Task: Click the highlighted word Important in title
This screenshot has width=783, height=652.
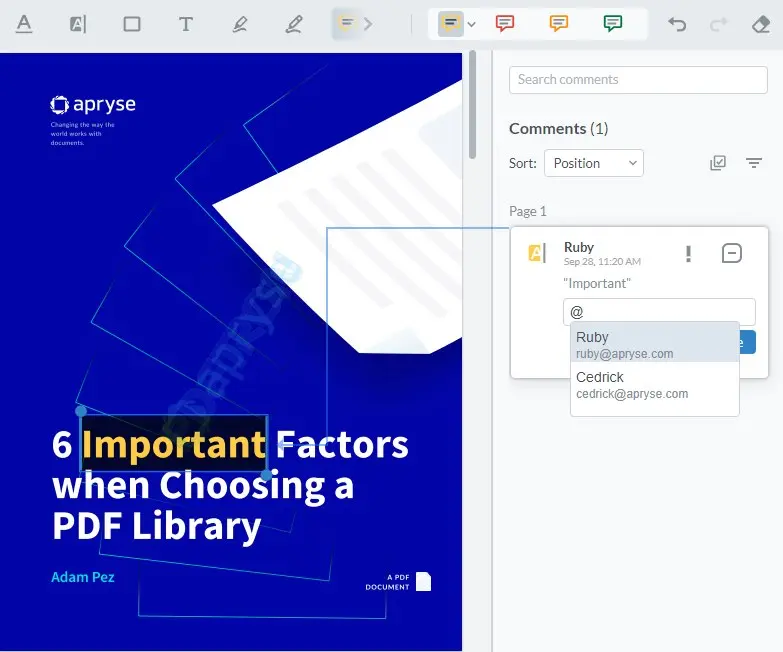Action: click(174, 444)
